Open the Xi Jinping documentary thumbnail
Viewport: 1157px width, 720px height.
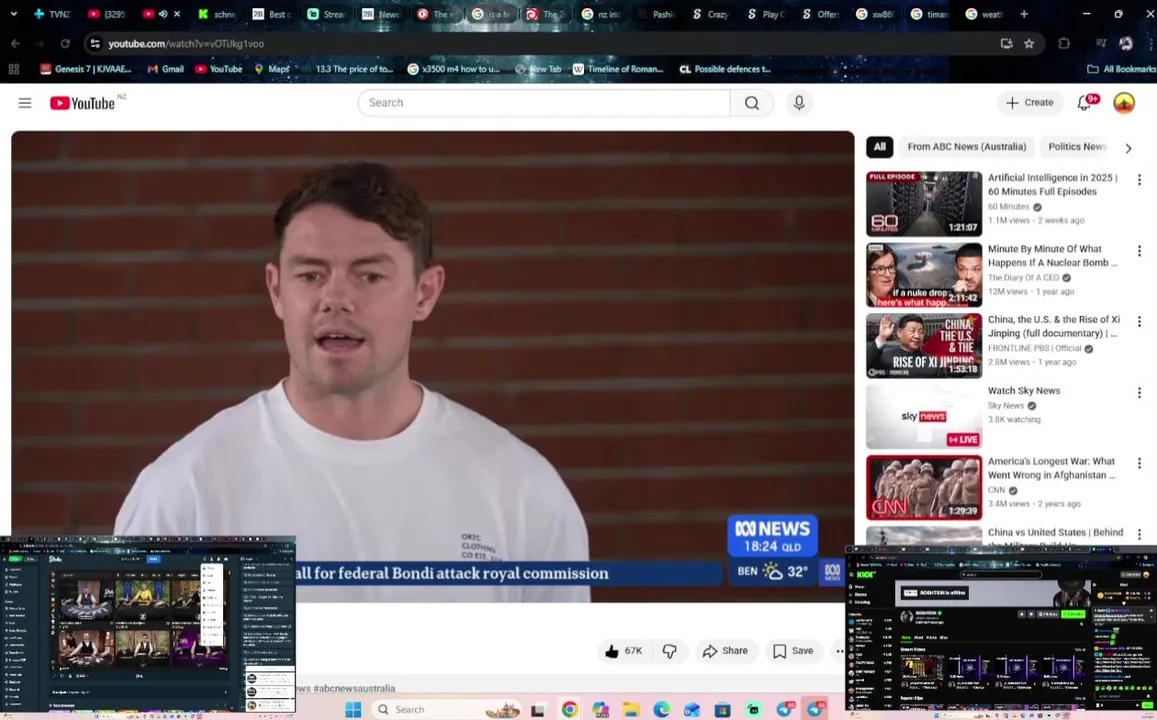coord(924,345)
